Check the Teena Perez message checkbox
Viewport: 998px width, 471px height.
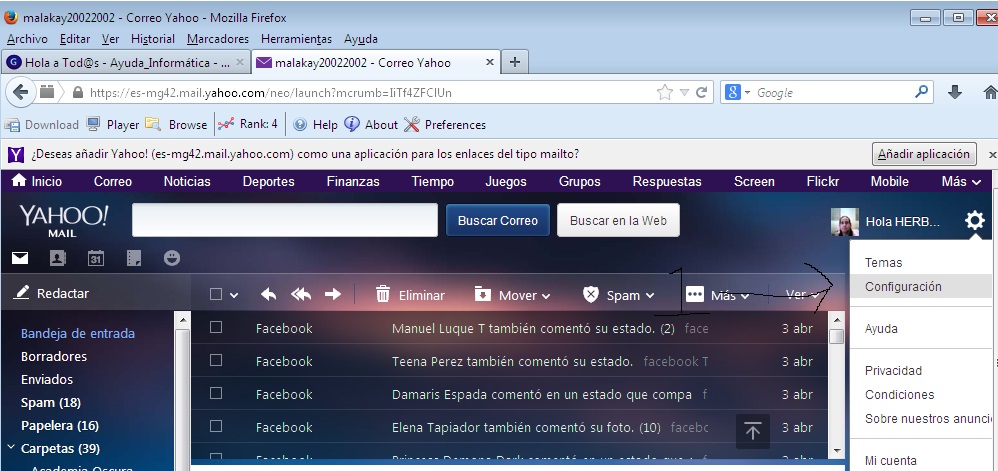pos(216,360)
